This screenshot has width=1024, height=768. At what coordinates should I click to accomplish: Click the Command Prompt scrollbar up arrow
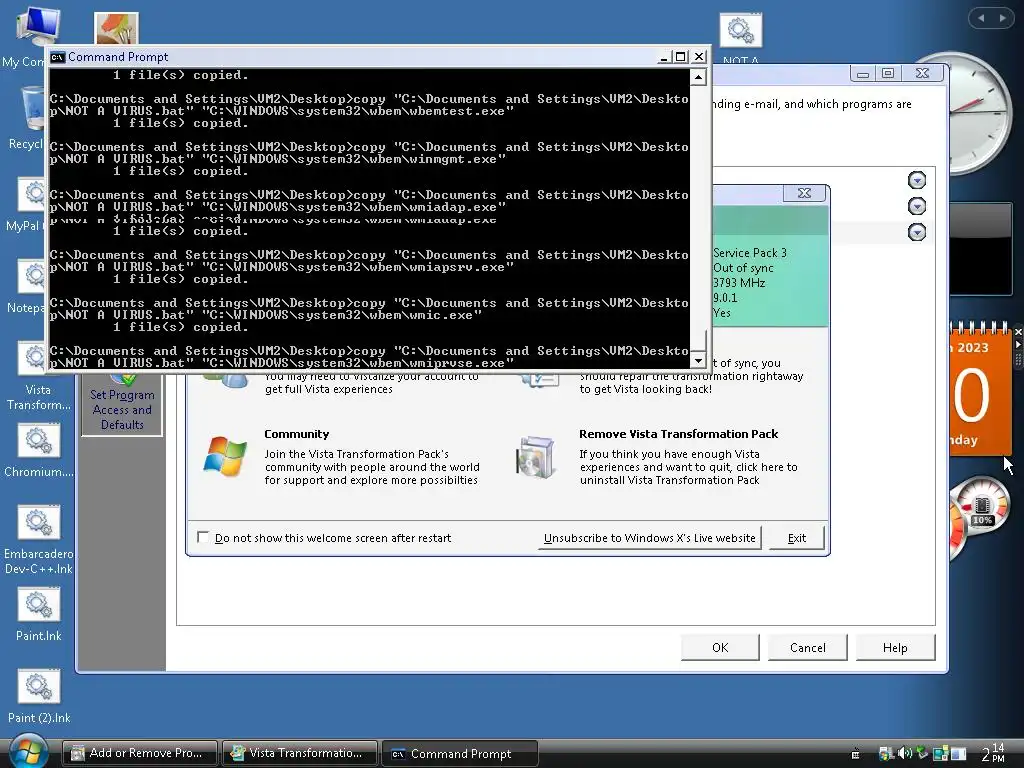[698, 78]
